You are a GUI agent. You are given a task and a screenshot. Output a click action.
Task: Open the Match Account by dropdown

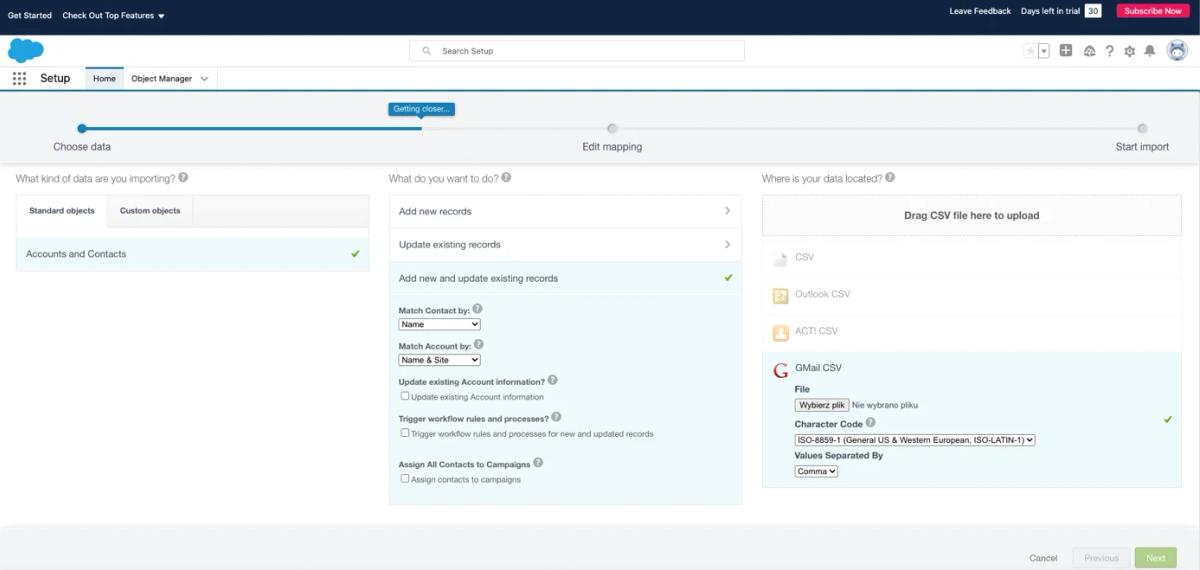440,360
